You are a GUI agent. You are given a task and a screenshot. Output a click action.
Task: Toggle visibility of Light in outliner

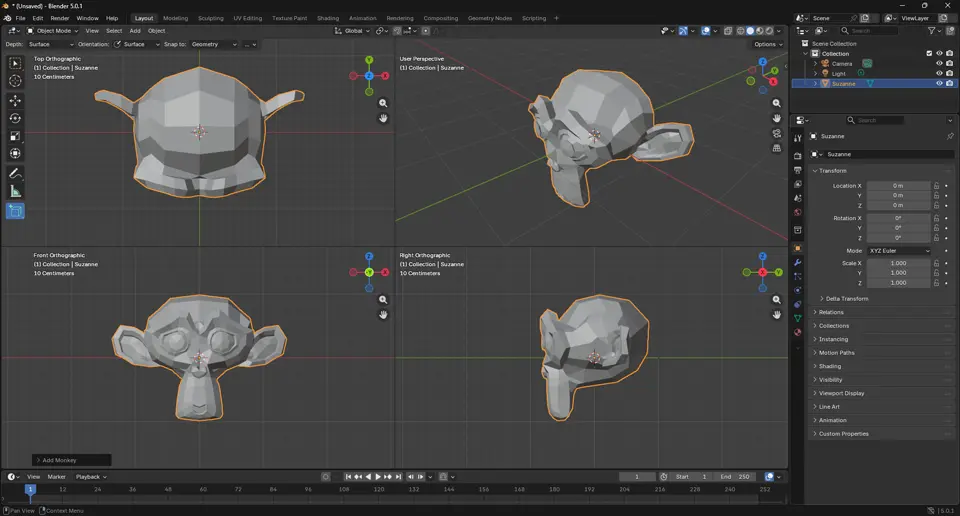click(939, 73)
